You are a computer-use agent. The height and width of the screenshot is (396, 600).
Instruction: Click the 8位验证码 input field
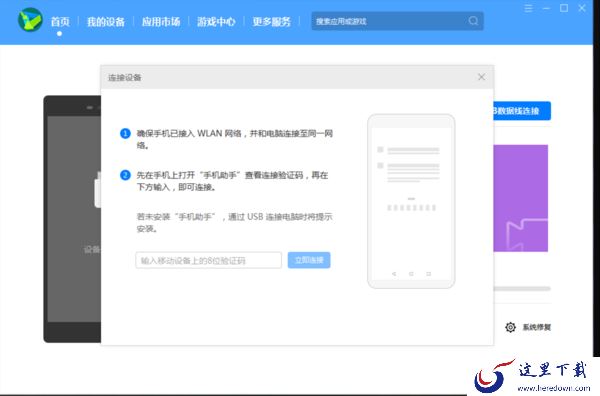tap(209, 260)
